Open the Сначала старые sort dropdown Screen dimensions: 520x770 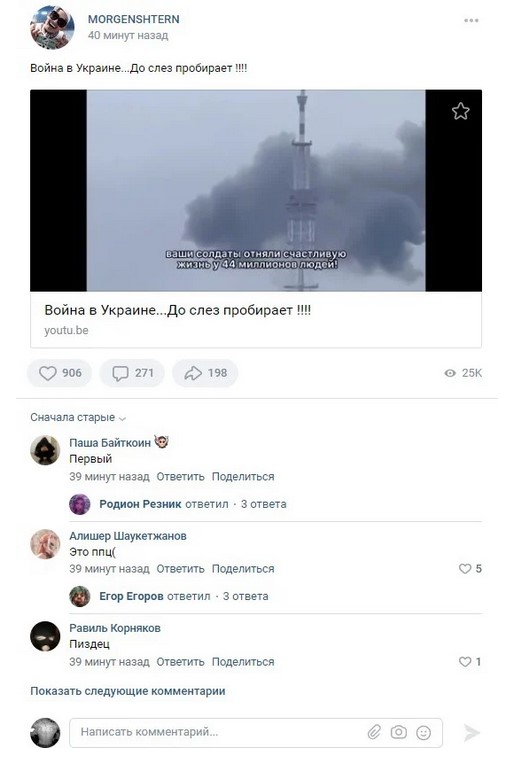[x=78, y=417]
